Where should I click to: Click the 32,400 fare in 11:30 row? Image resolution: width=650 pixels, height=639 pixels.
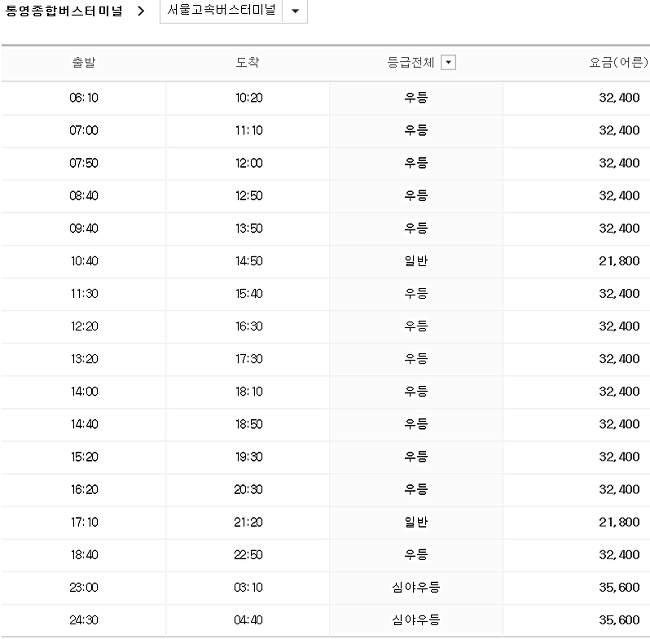point(619,294)
